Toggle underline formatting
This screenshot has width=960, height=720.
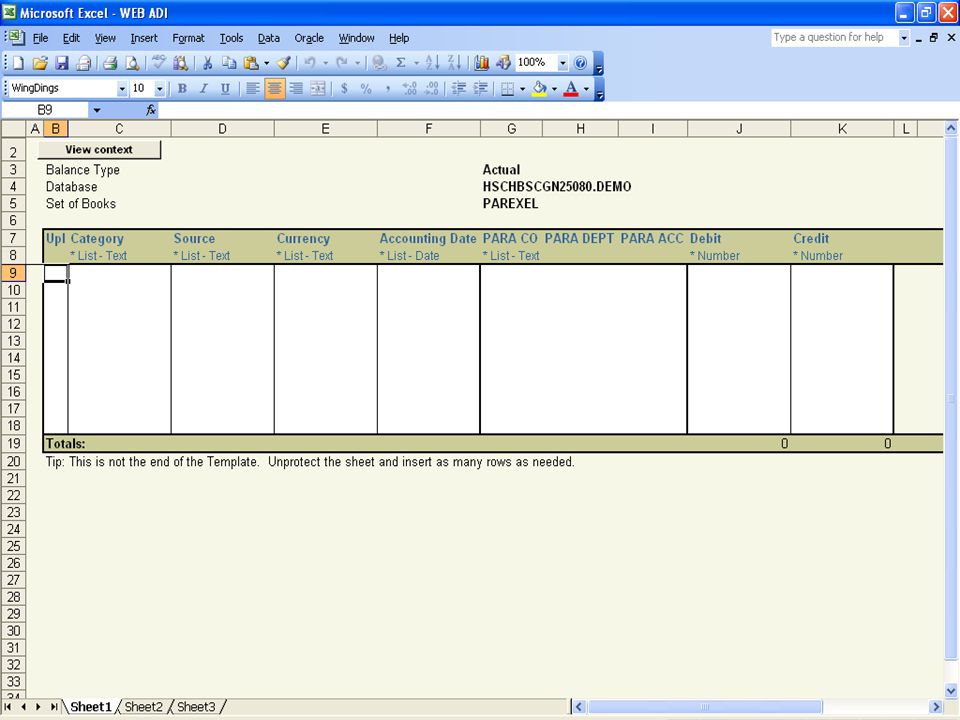[225, 89]
